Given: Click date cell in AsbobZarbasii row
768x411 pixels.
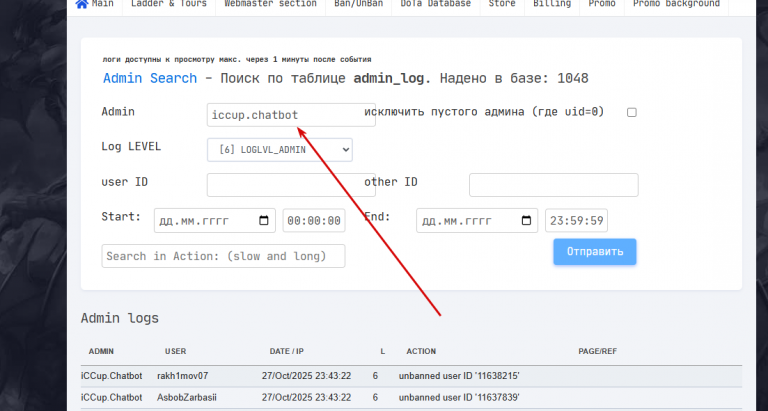Looking at the screenshot, I should point(306,397).
